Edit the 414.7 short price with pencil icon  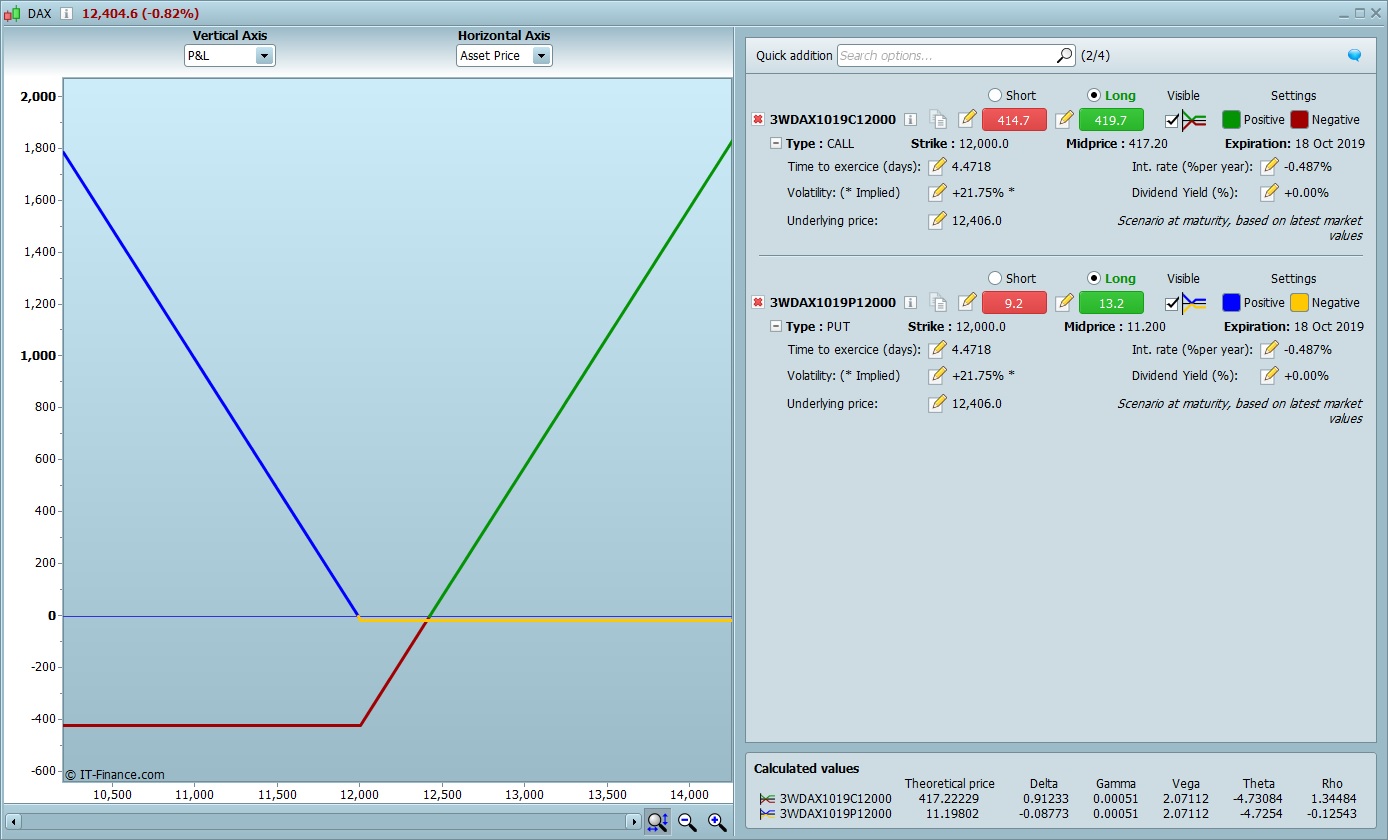pos(966,119)
